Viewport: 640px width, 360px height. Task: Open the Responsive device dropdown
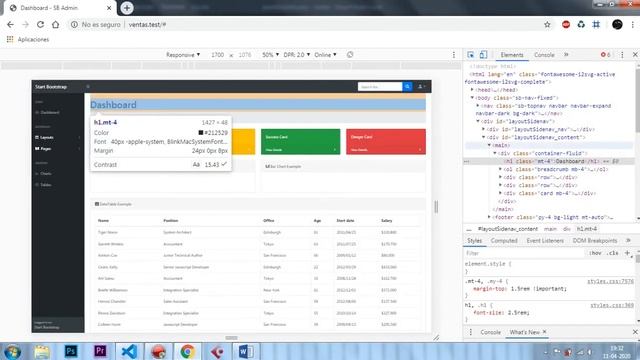[x=183, y=55]
